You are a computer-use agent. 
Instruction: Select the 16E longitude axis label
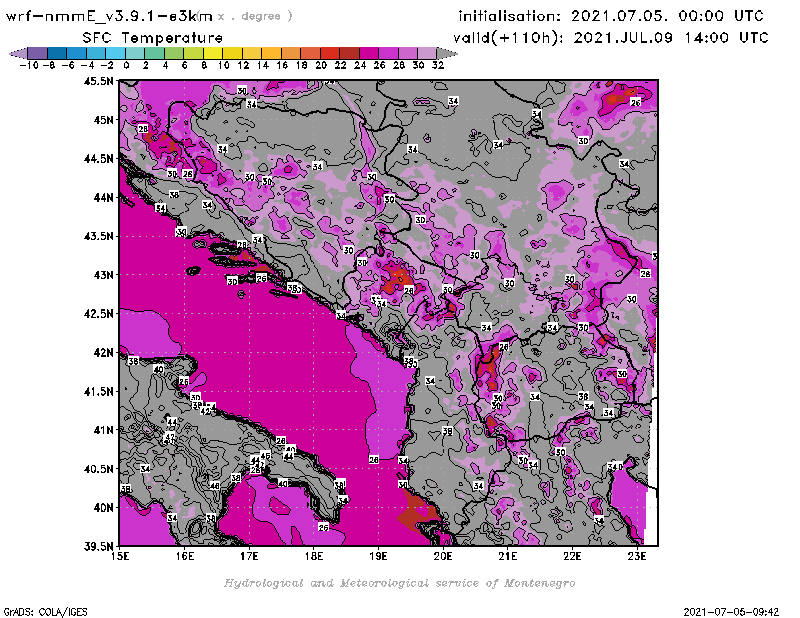[185, 556]
